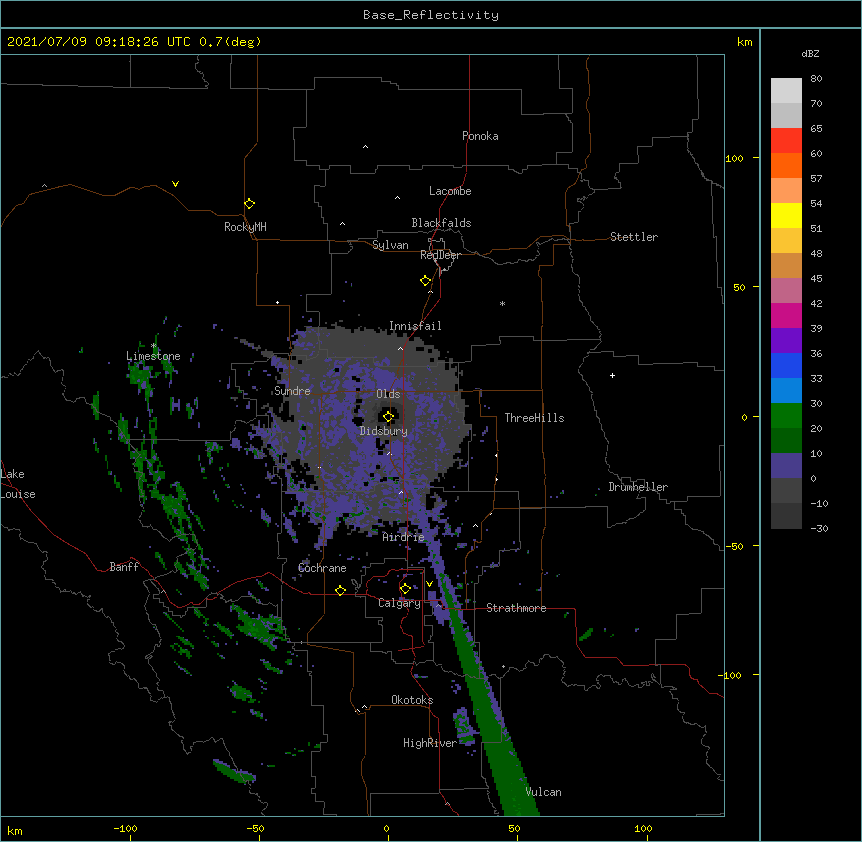The height and width of the screenshot is (842, 862).
Task: Select the Banff town label
Action: [124, 567]
